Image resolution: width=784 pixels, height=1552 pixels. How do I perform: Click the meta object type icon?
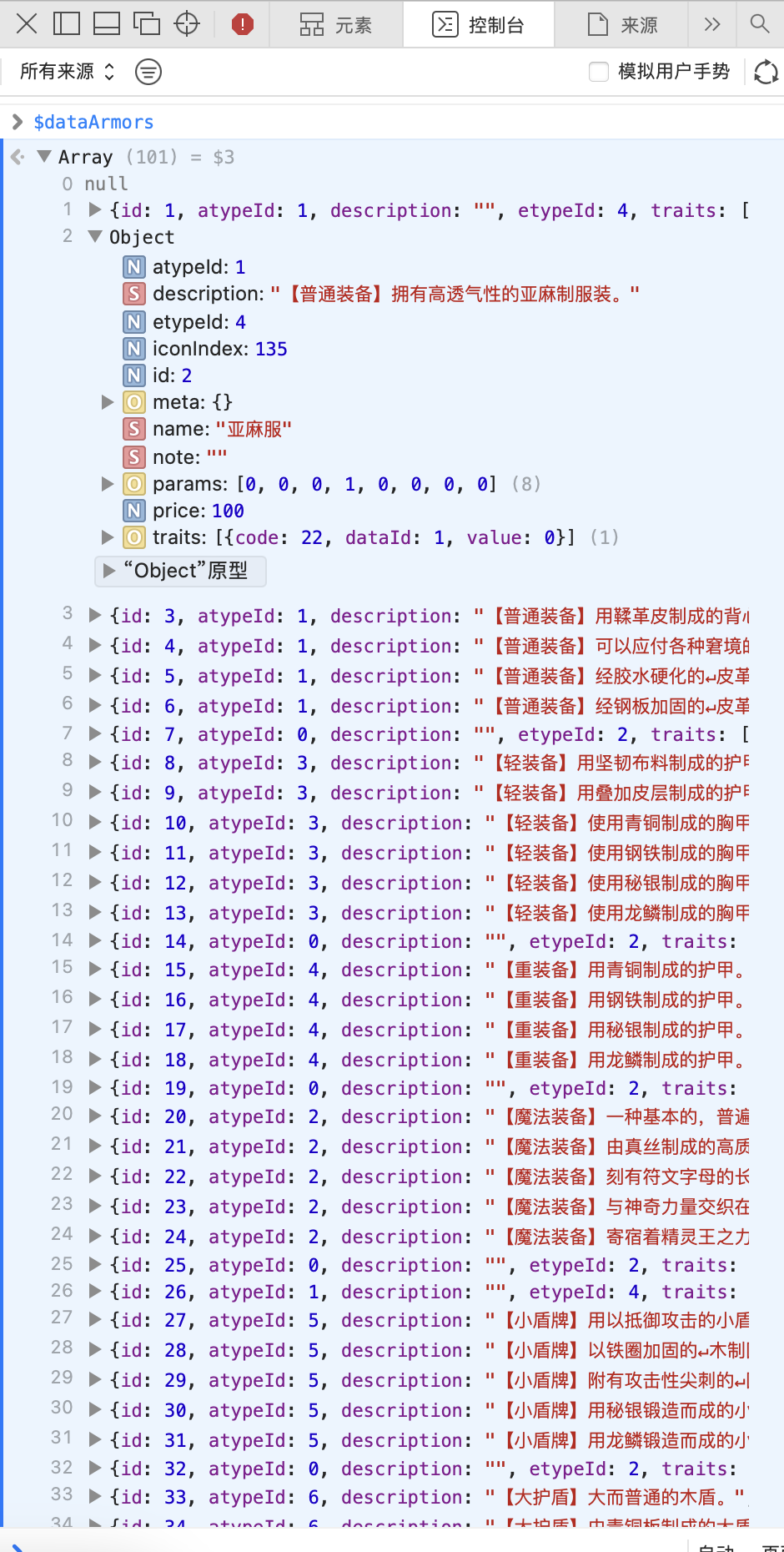click(134, 402)
